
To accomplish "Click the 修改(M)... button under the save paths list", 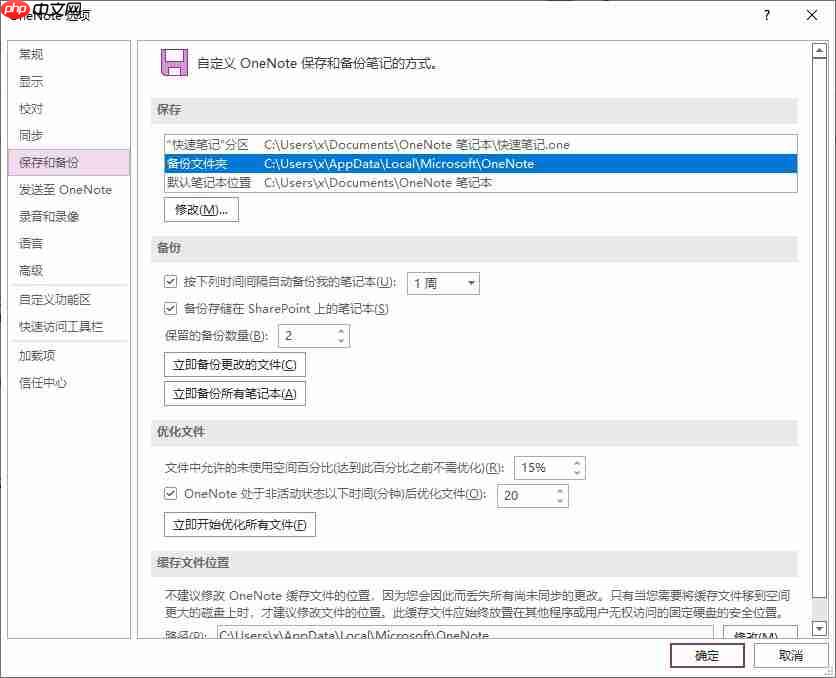I will tap(202, 210).
